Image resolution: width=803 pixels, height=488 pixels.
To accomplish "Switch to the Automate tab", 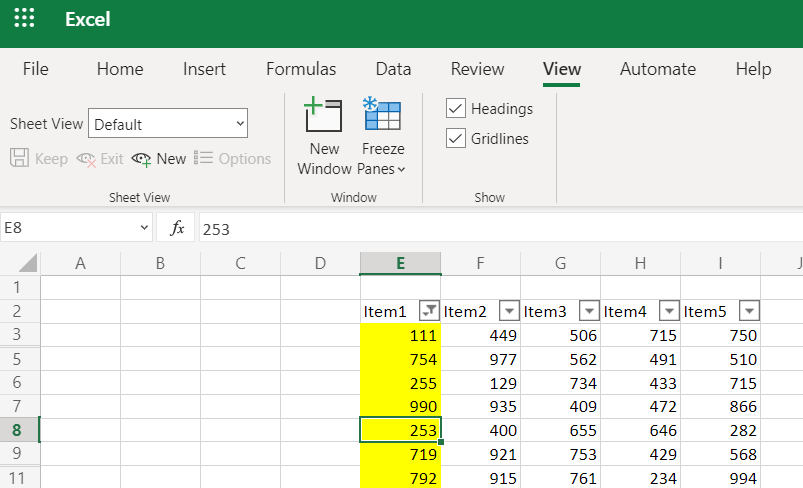I will pyautogui.click(x=658, y=69).
